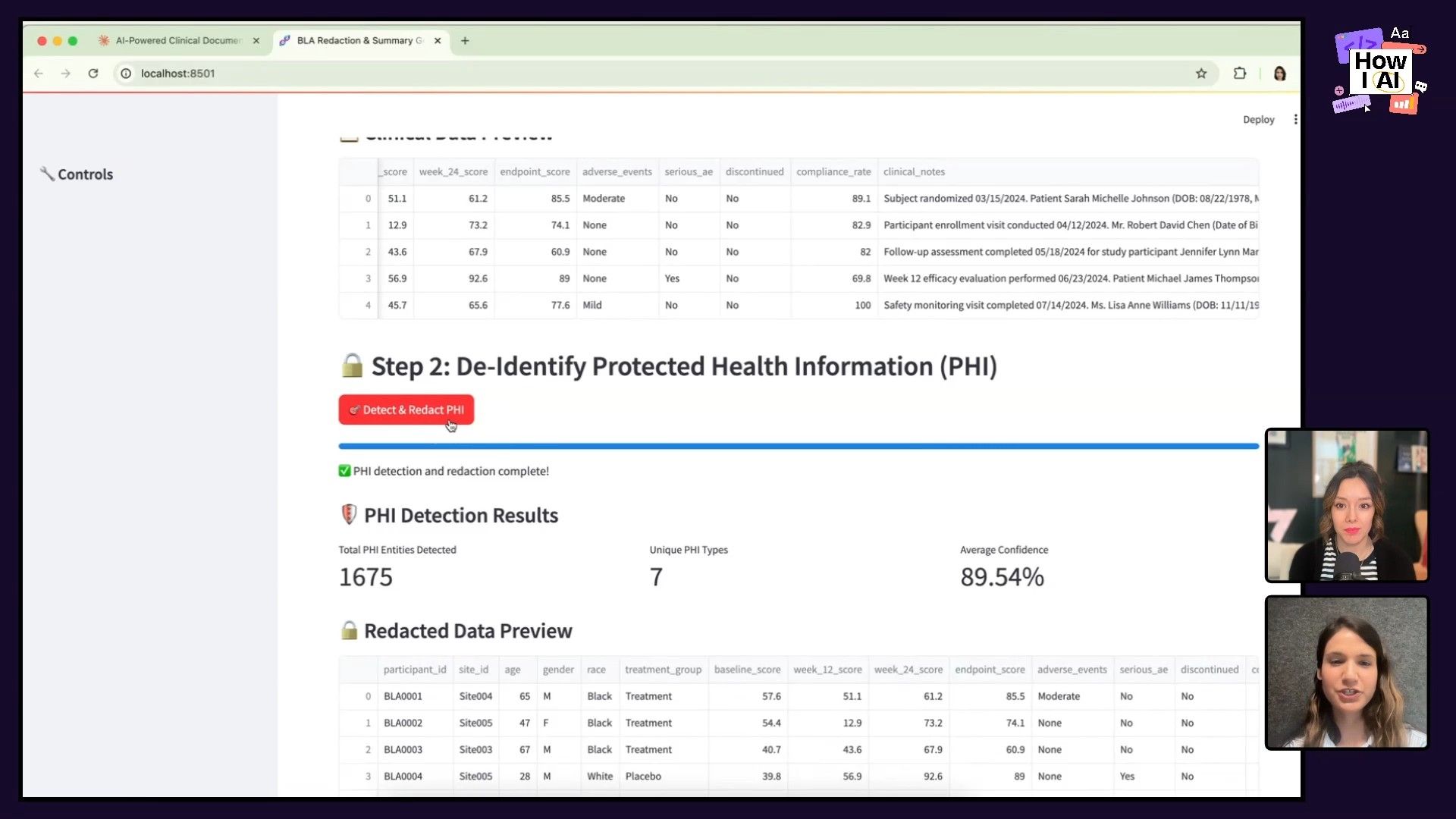This screenshot has height=819, width=1456.
Task: Select the Robert David Chen clinical note cell
Action: click(x=1068, y=225)
